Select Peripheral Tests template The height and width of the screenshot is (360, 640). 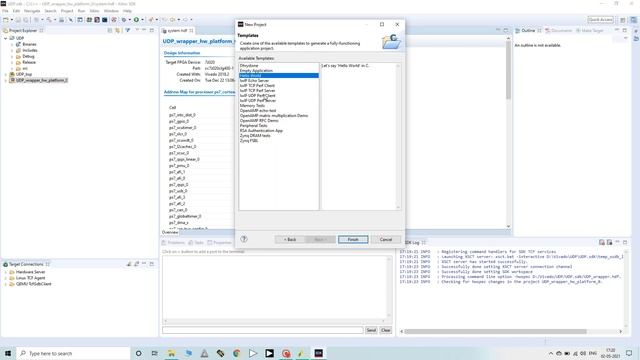(x=279, y=126)
